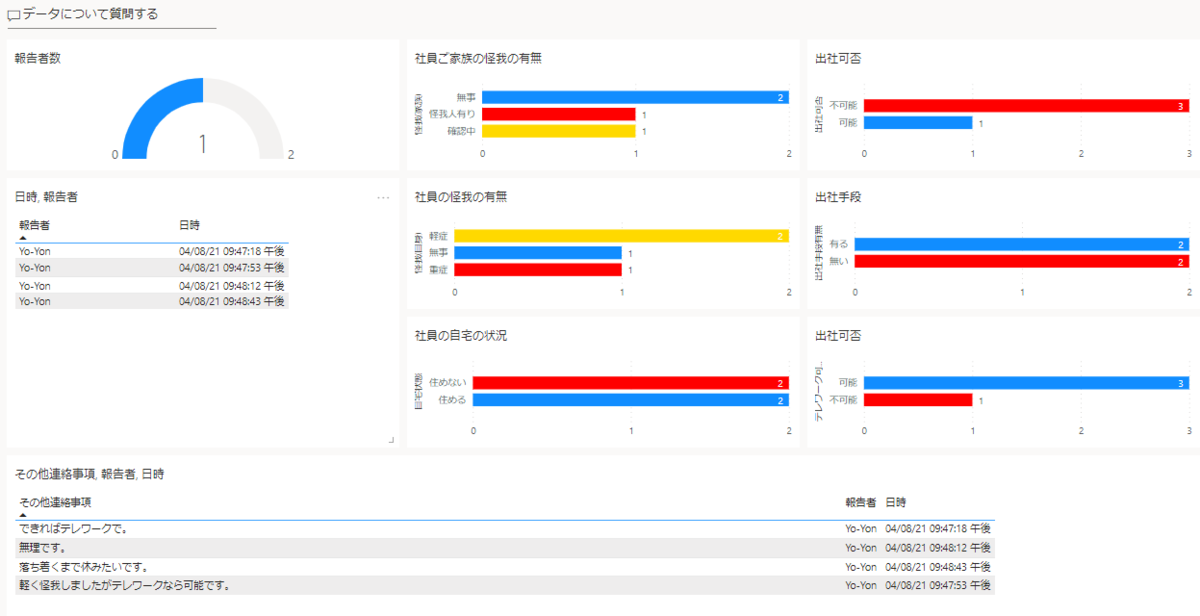The width and height of the screenshot is (1200, 616).
Task: Click the resize handle at 日時, 報告者 tile corner
Action: (x=391, y=440)
